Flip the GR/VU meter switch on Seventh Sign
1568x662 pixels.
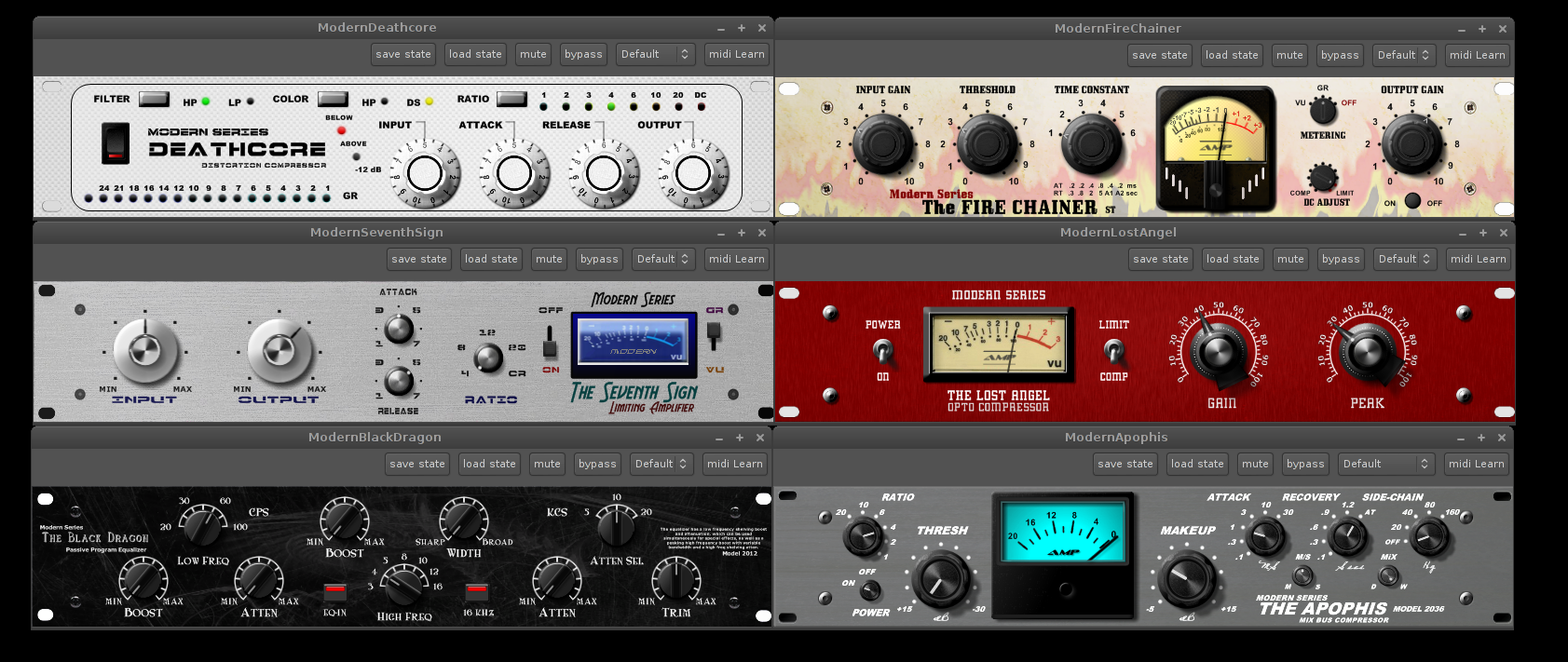715,335
